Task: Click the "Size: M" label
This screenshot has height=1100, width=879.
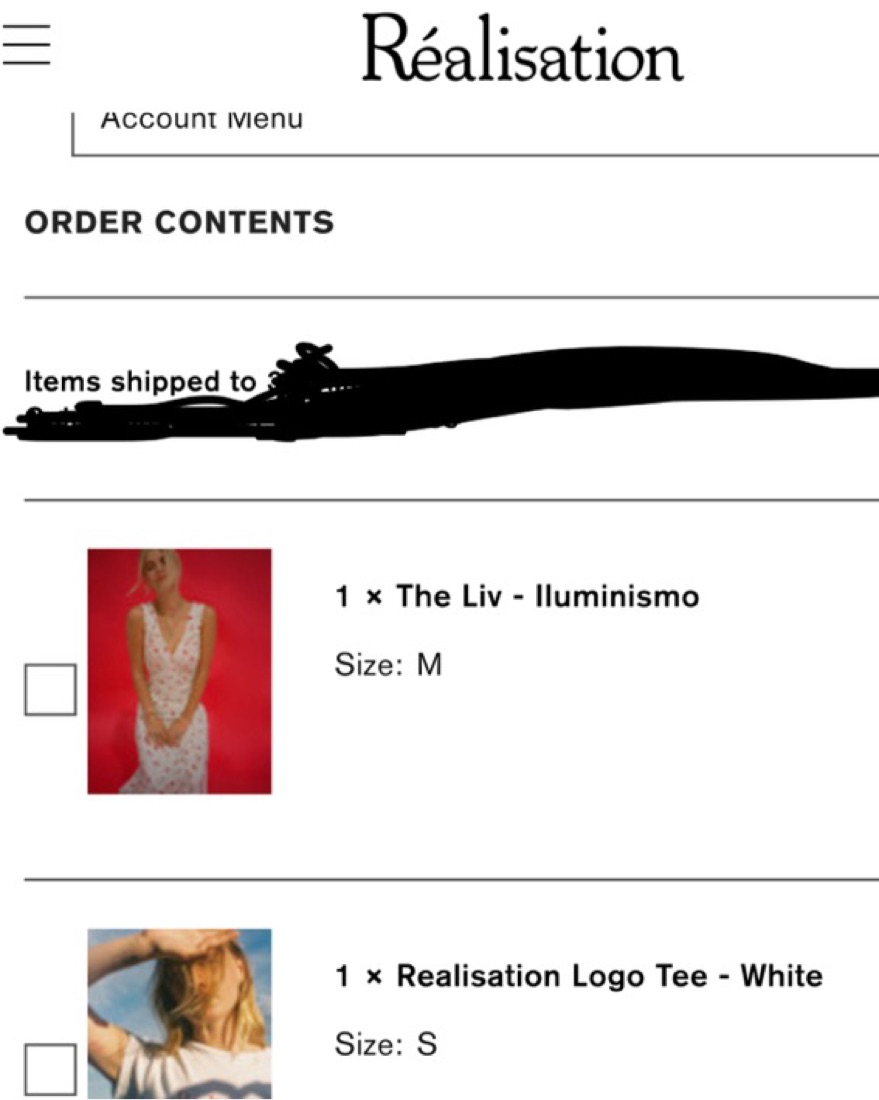Action: [x=389, y=664]
